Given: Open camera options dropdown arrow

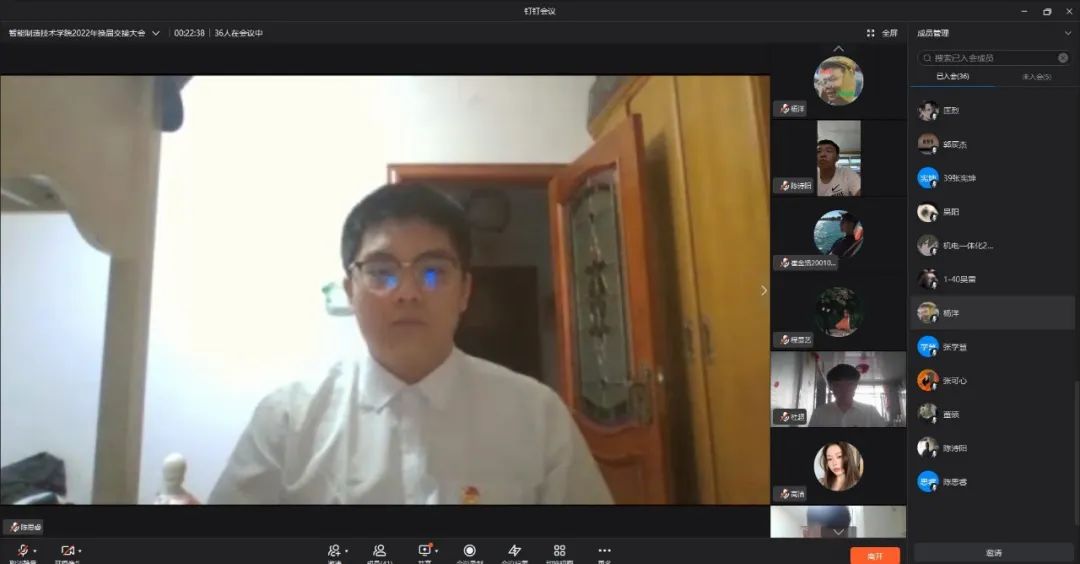Looking at the screenshot, I should pyautogui.click(x=80, y=551).
